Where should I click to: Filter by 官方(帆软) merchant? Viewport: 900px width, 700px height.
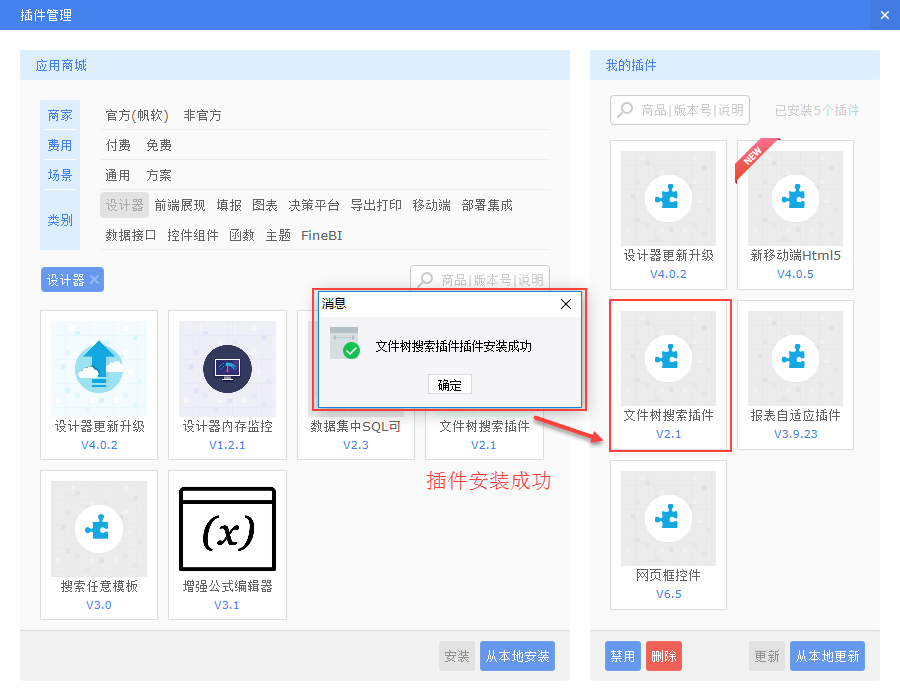[137, 115]
